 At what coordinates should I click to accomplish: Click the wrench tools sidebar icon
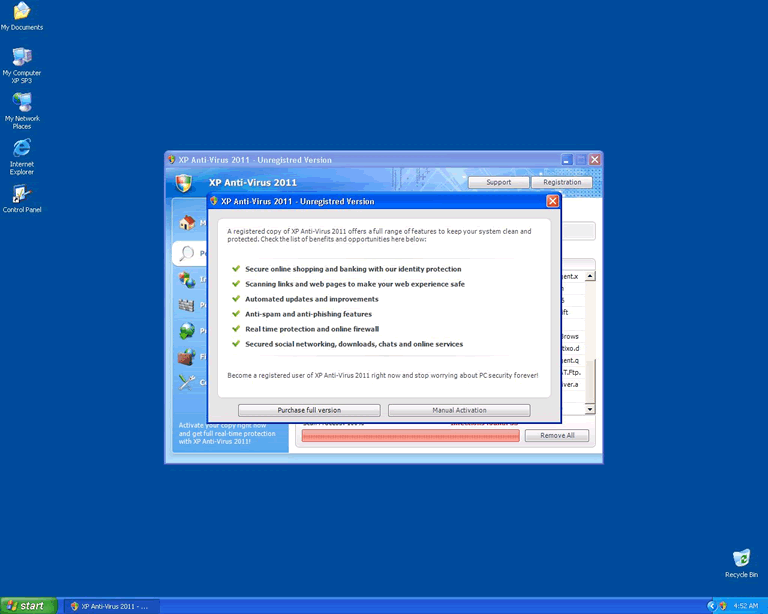coord(186,382)
